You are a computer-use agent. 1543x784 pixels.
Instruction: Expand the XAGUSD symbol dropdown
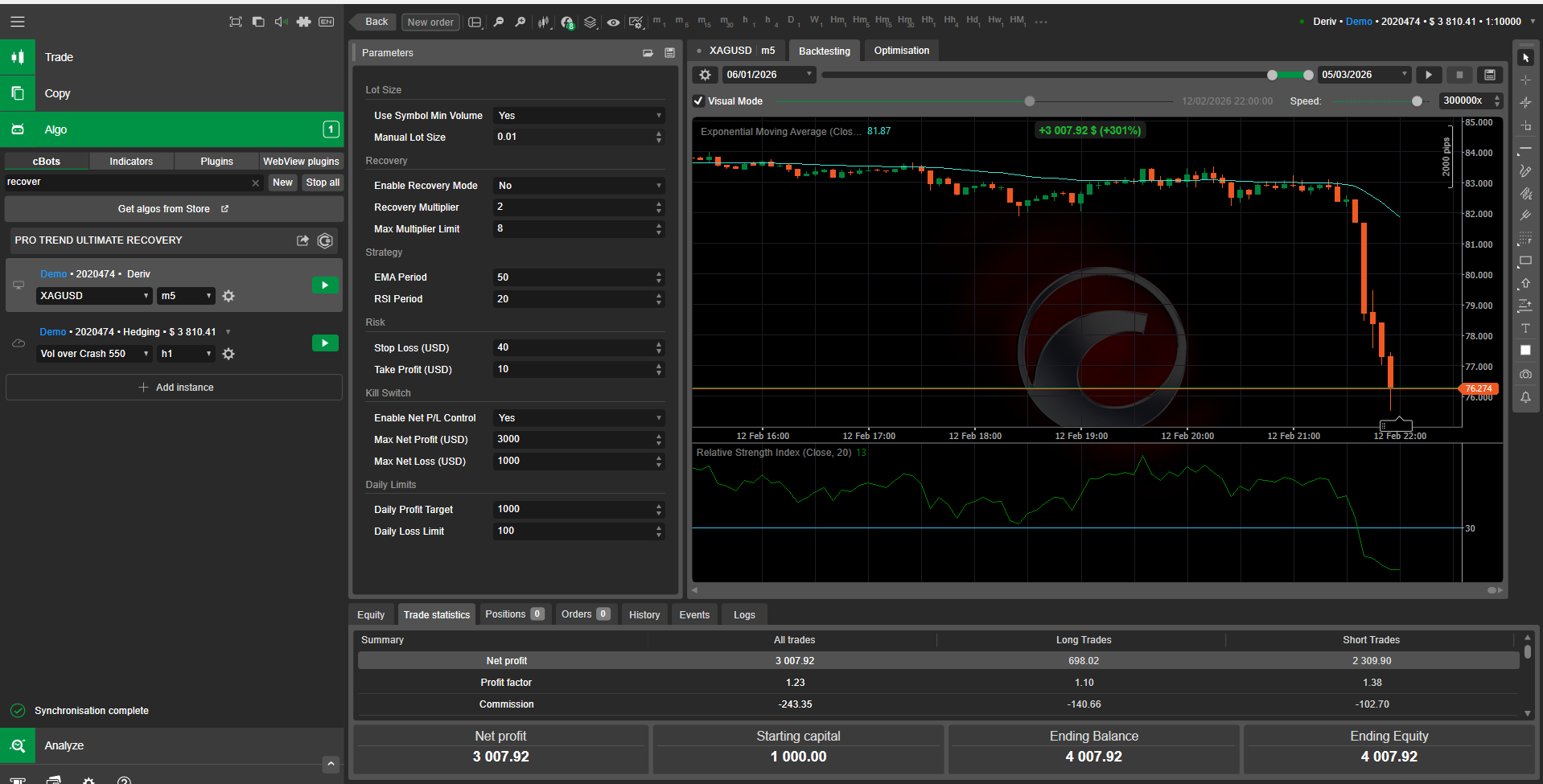[94, 296]
